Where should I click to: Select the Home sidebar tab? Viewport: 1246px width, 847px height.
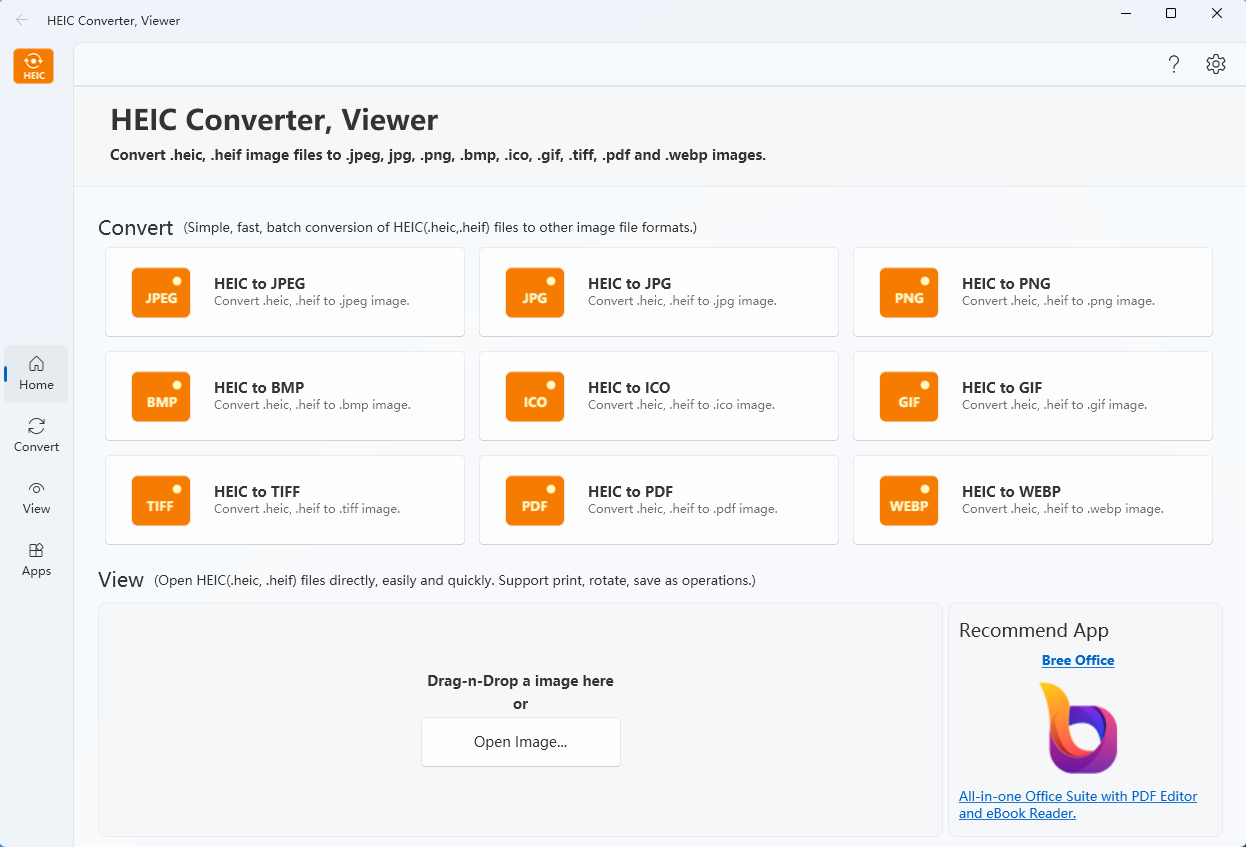(36, 373)
